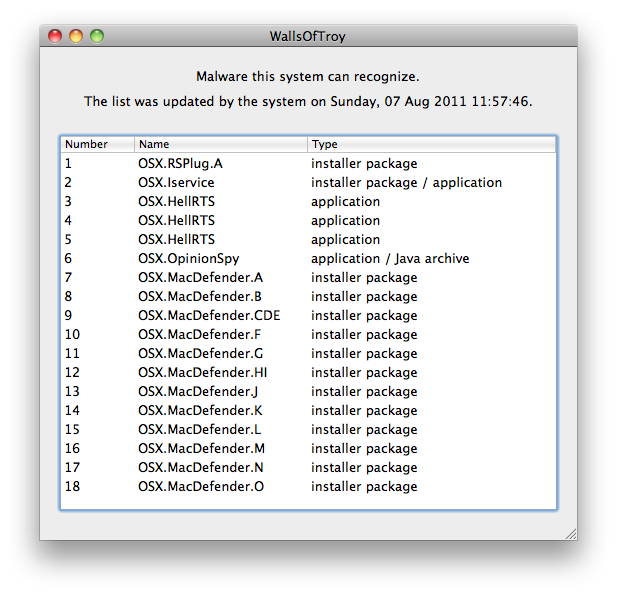Sort the list by Number column header
617x595 pixels.
click(96, 144)
